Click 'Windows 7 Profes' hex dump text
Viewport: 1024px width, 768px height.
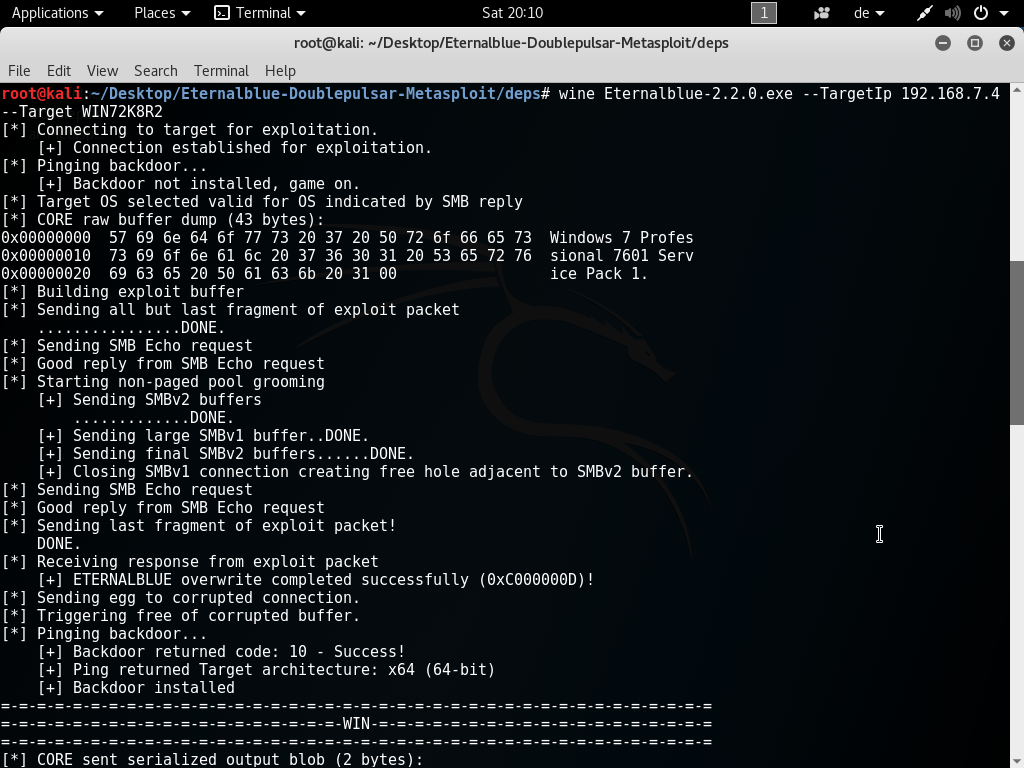tap(622, 238)
